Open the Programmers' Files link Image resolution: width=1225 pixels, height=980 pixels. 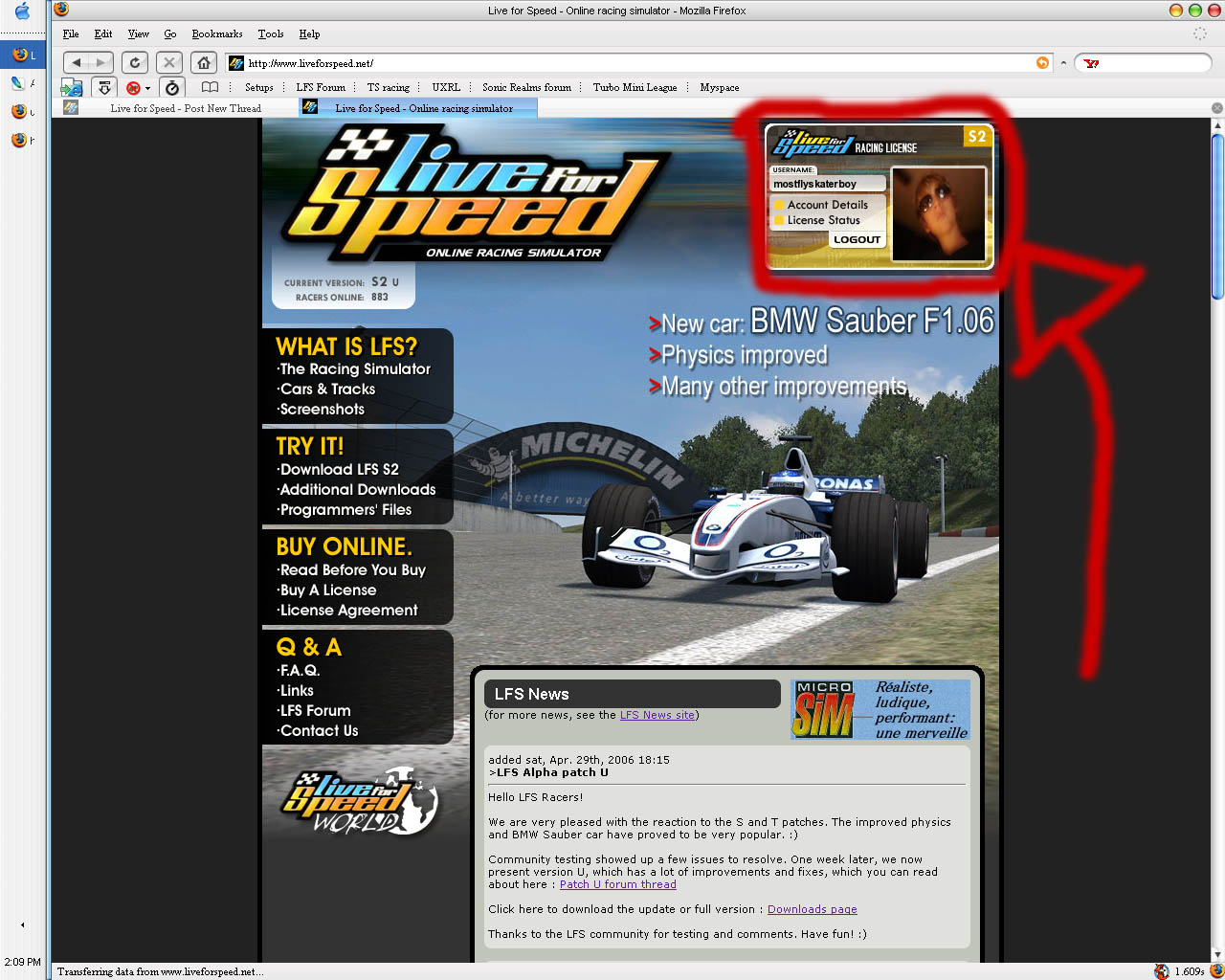pos(345,510)
